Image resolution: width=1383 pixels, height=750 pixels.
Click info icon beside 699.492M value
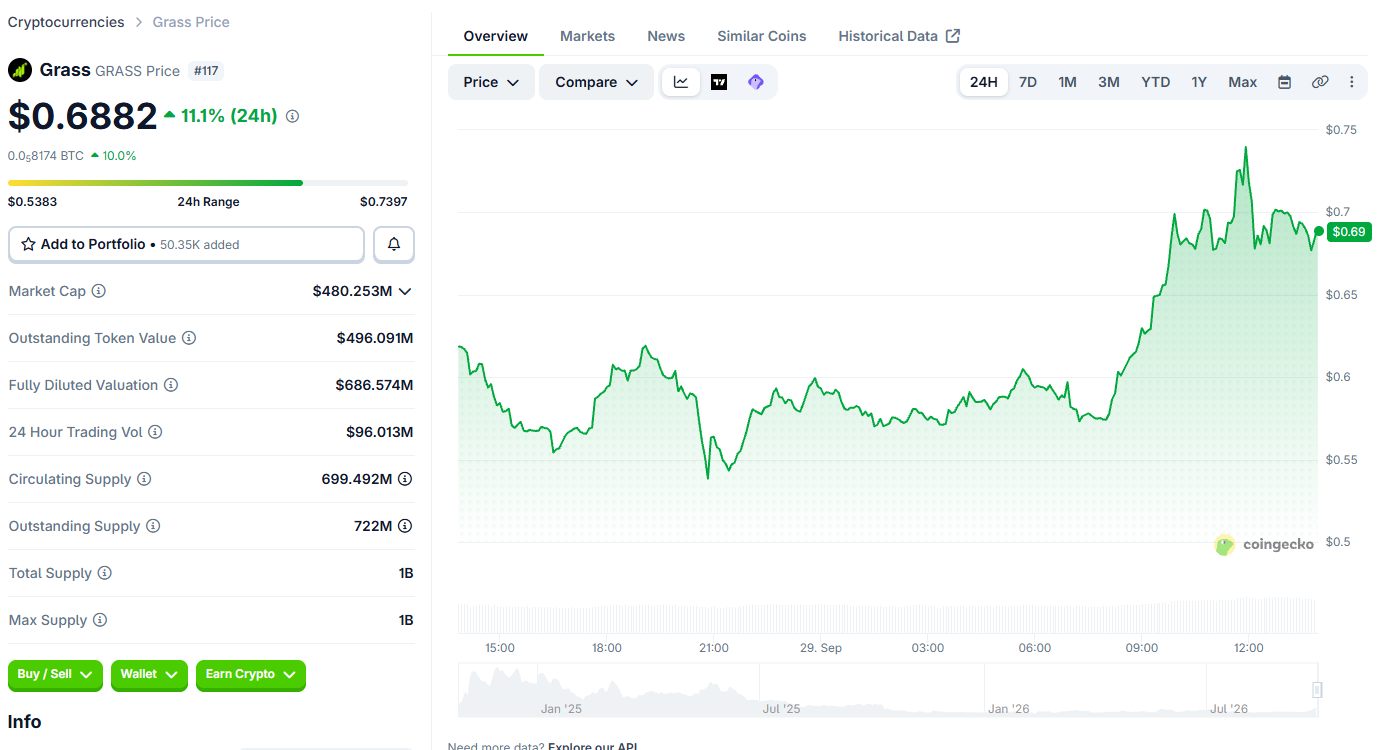[x=405, y=479]
